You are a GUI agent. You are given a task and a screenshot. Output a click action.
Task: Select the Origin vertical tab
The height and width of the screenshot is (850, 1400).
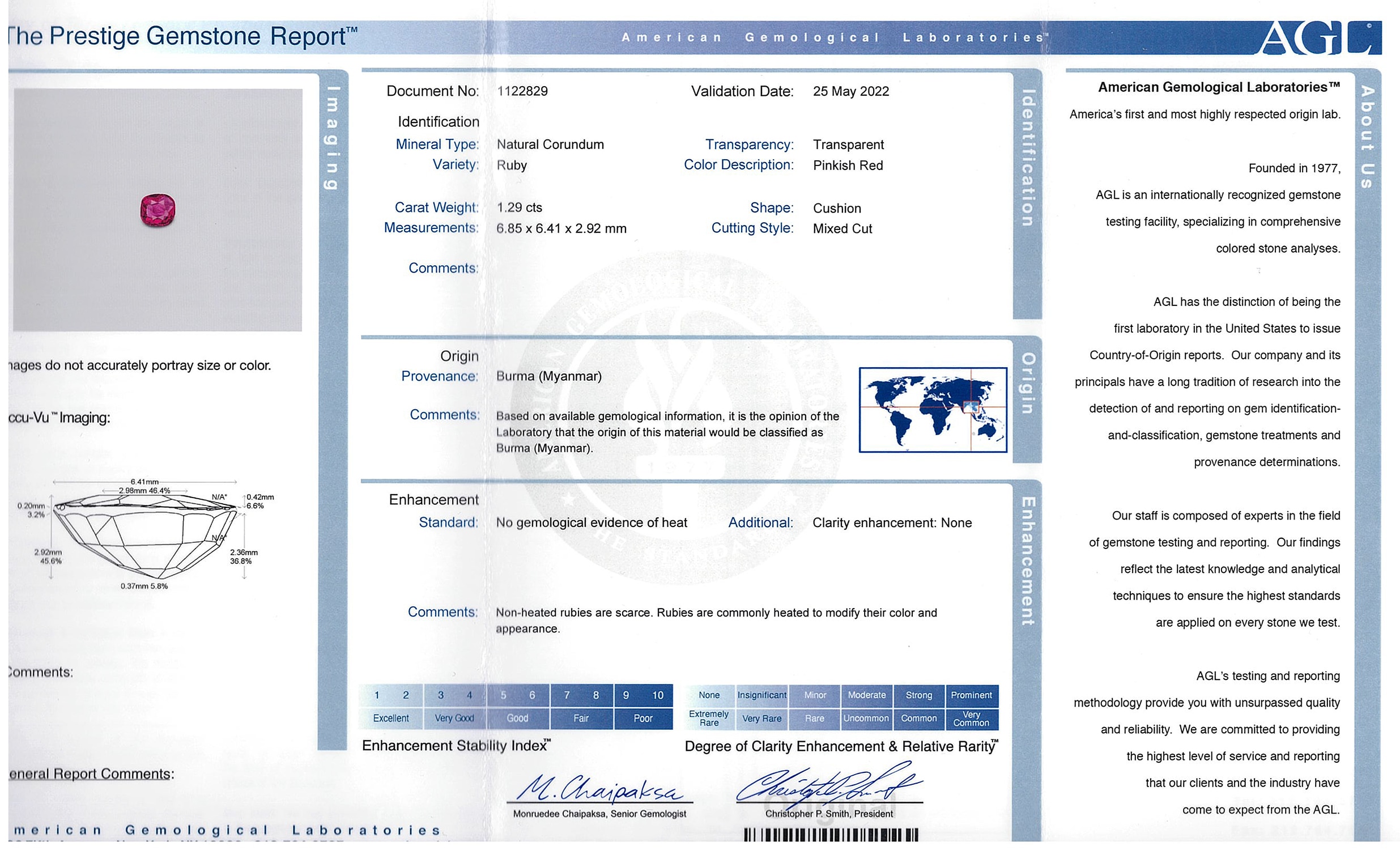coord(1027,384)
